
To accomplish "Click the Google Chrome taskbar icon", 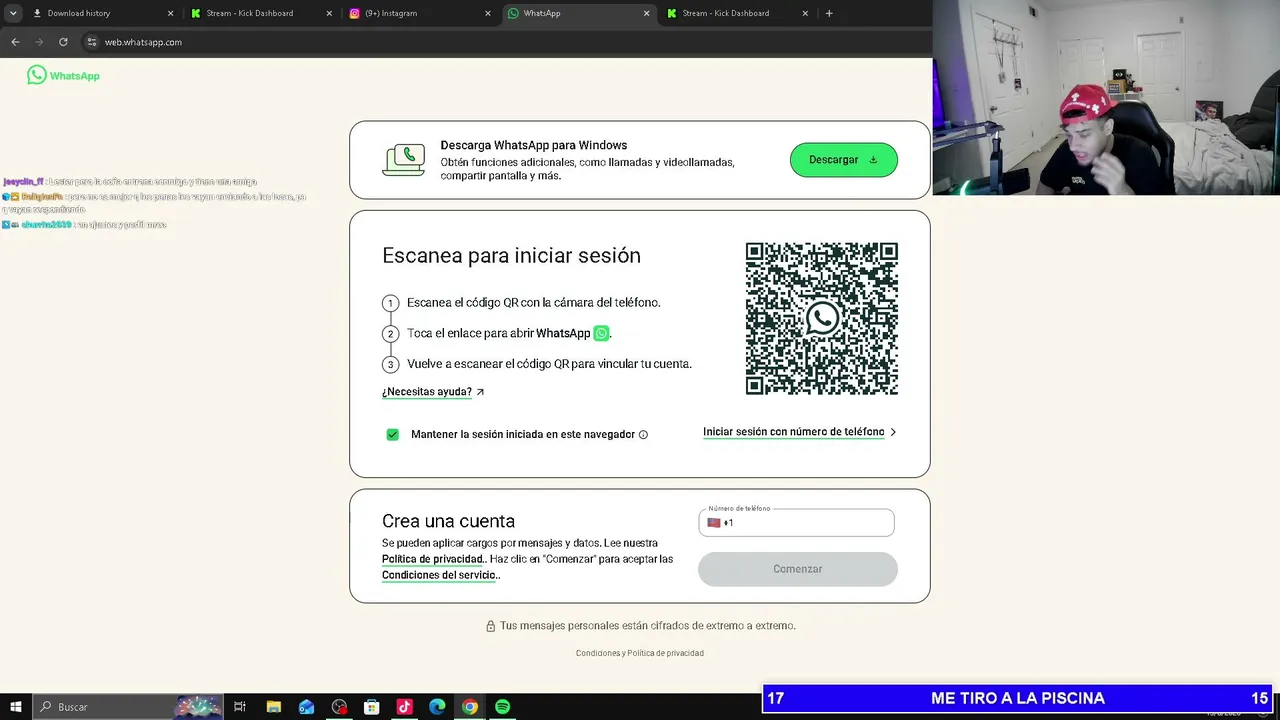I will point(470,707).
